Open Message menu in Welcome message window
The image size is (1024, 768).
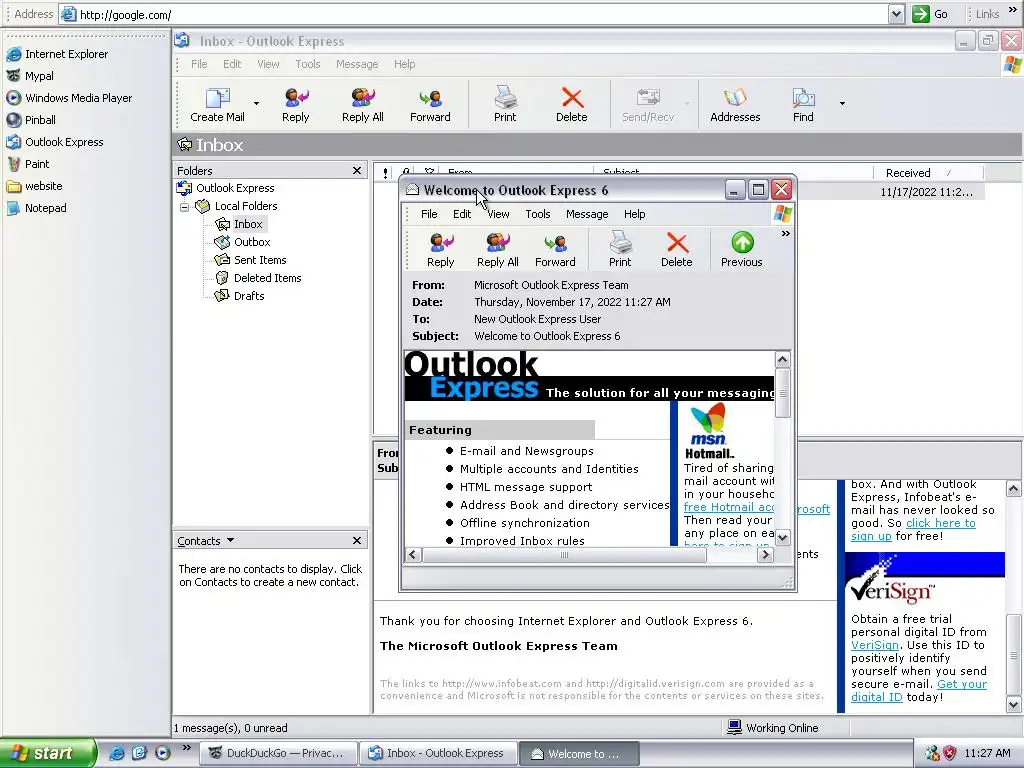[x=587, y=214]
